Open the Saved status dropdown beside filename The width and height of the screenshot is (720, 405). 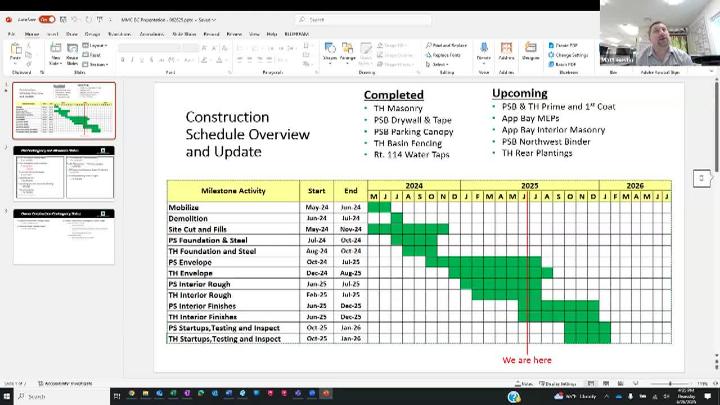click(207, 20)
